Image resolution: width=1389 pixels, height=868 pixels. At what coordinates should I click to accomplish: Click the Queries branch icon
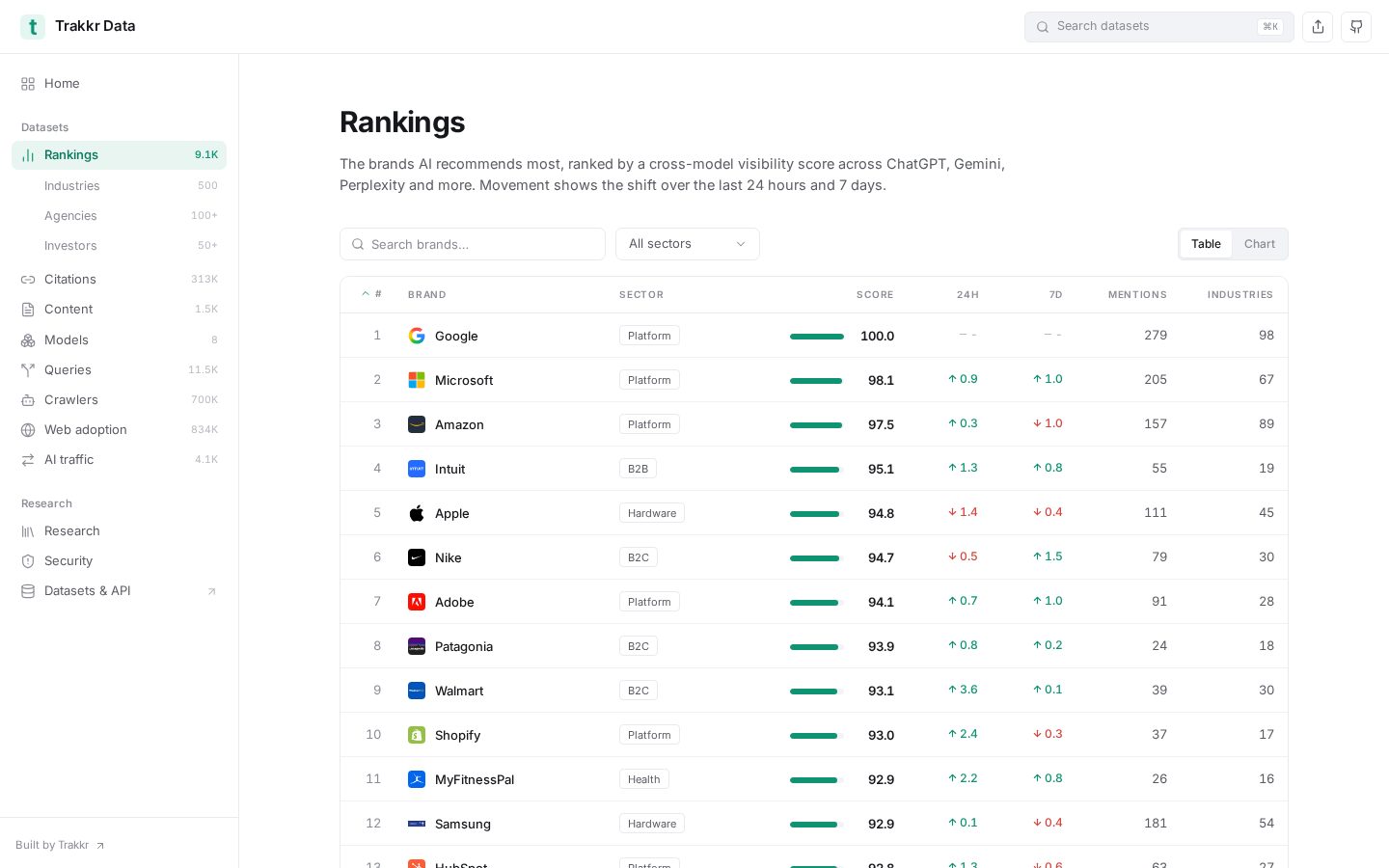tap(28, 370)
